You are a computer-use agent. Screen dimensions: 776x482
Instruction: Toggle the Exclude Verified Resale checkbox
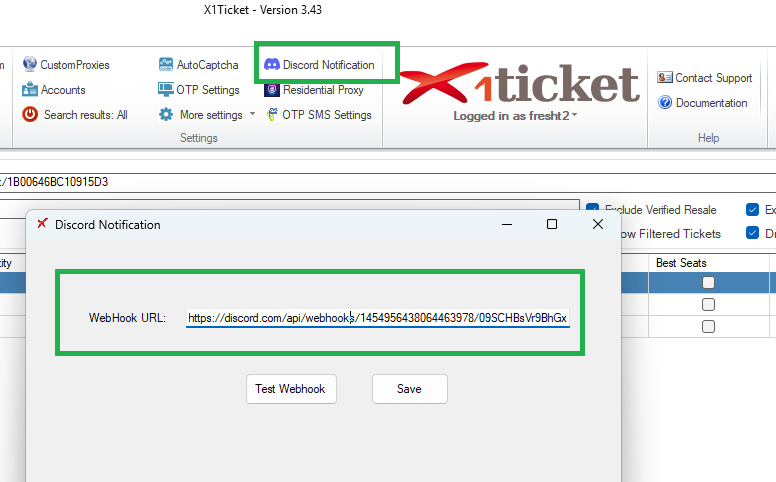coord(593,210)
